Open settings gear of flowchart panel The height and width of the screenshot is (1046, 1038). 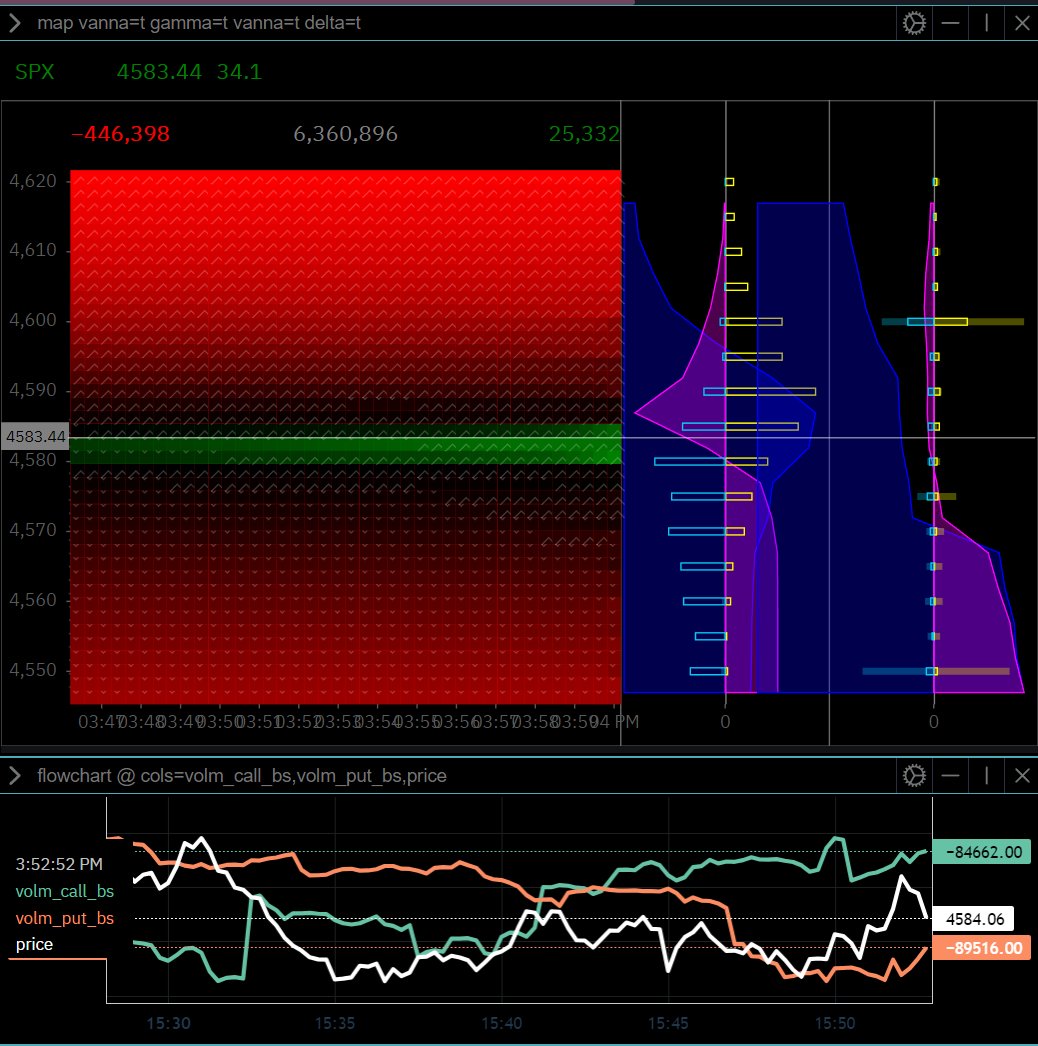pos(914,776)
